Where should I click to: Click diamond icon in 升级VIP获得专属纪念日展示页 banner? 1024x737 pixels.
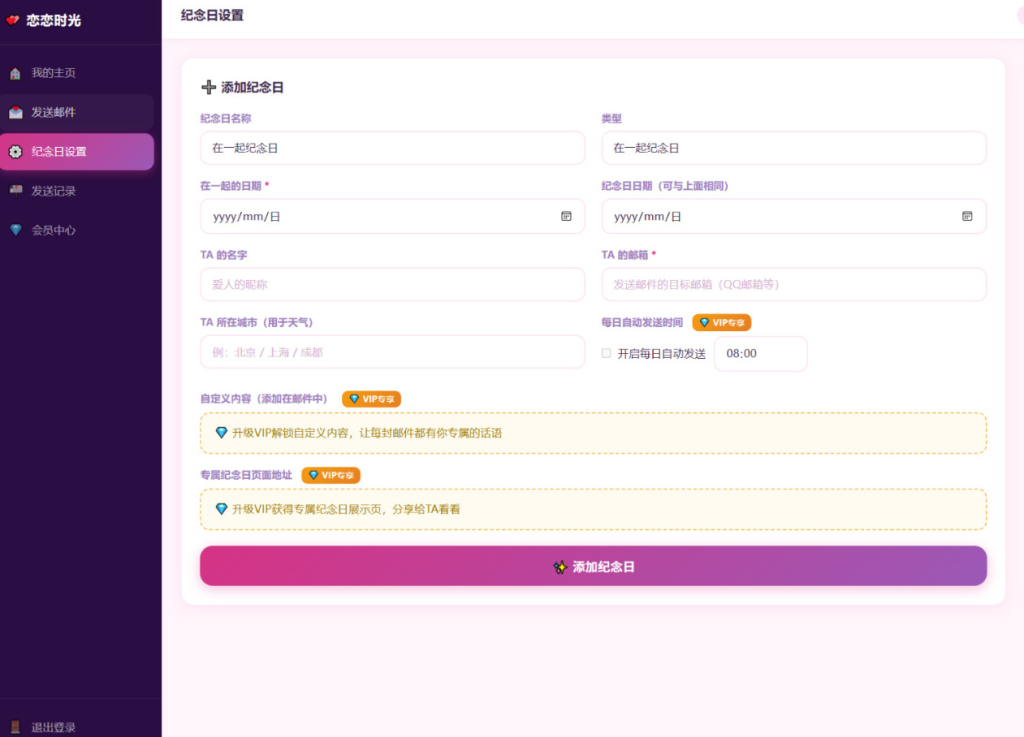[221, 509]
